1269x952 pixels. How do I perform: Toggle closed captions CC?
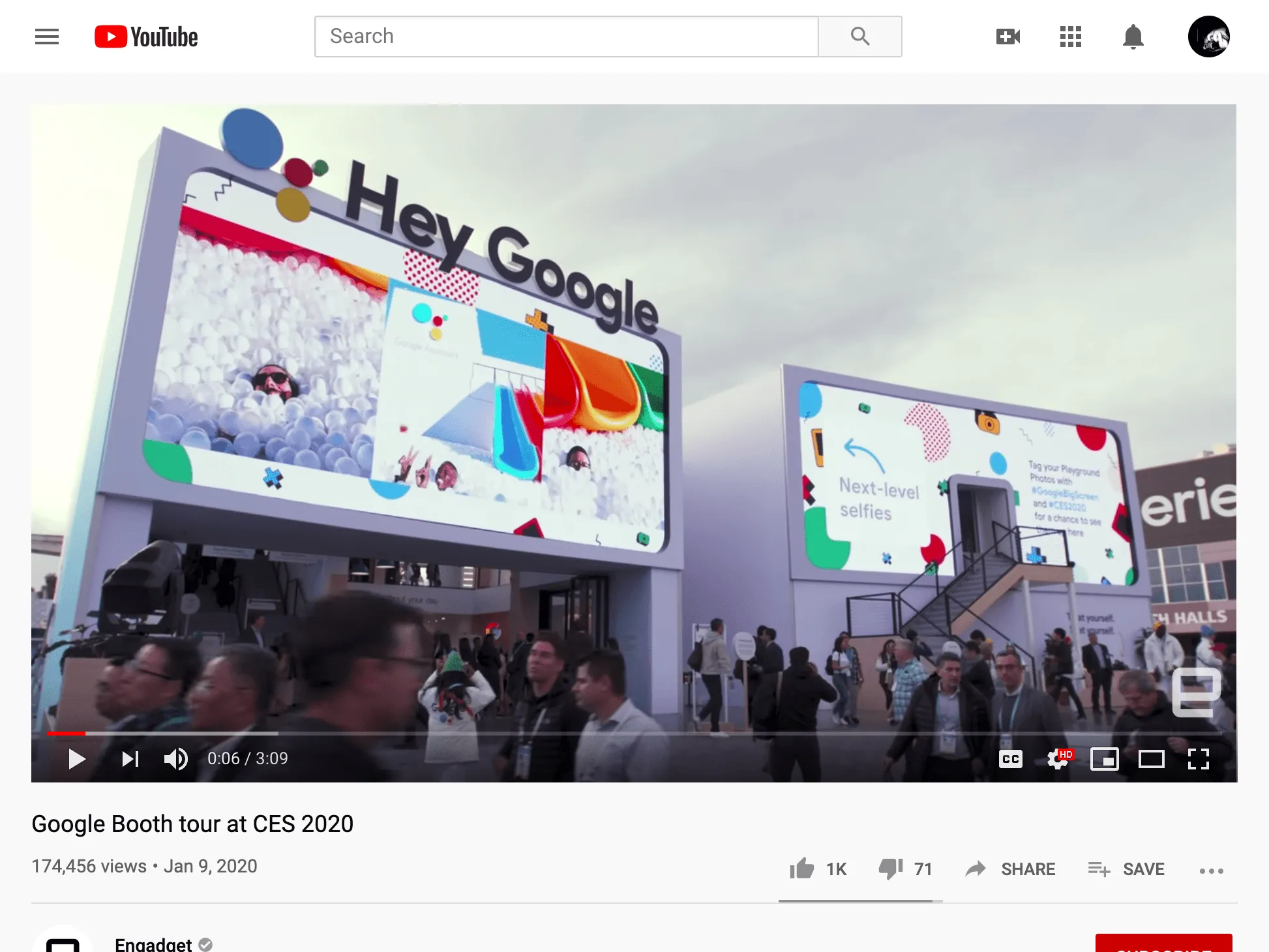tap(1011, 759)
